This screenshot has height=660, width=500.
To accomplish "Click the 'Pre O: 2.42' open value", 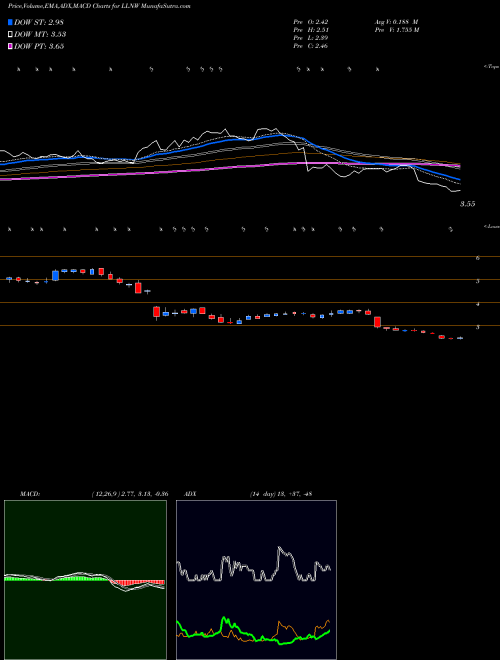I will (311, 22).
